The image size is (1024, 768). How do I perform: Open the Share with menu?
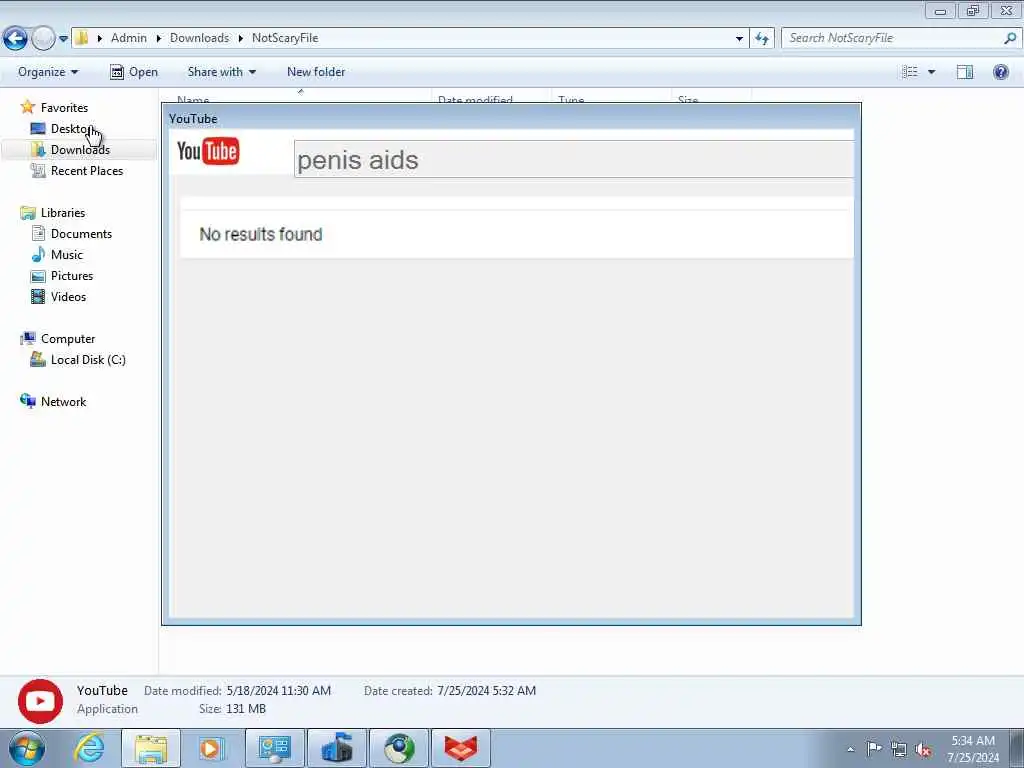tap(221, 72)
